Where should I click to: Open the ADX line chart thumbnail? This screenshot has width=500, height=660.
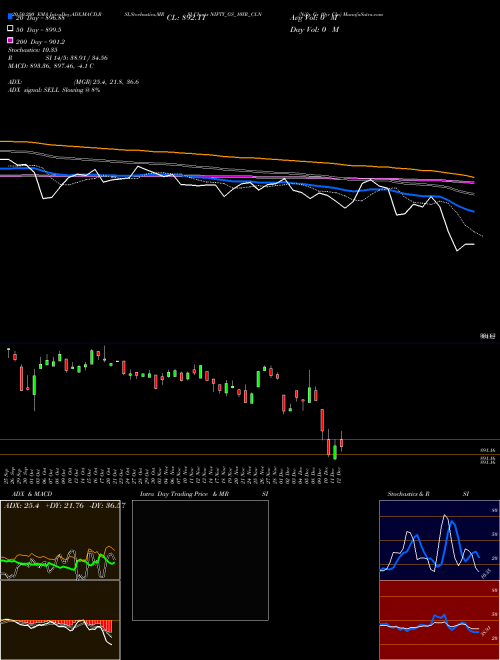pos(60,540)
